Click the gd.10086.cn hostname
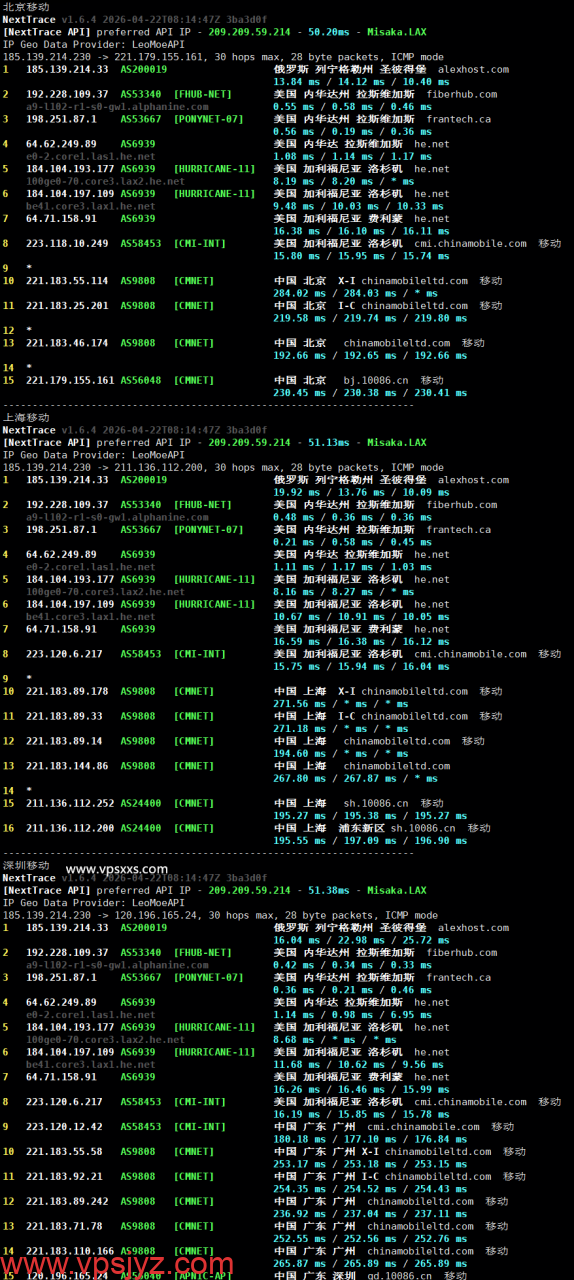This screenshot has width=574, height=1280. coord(401,1275)
